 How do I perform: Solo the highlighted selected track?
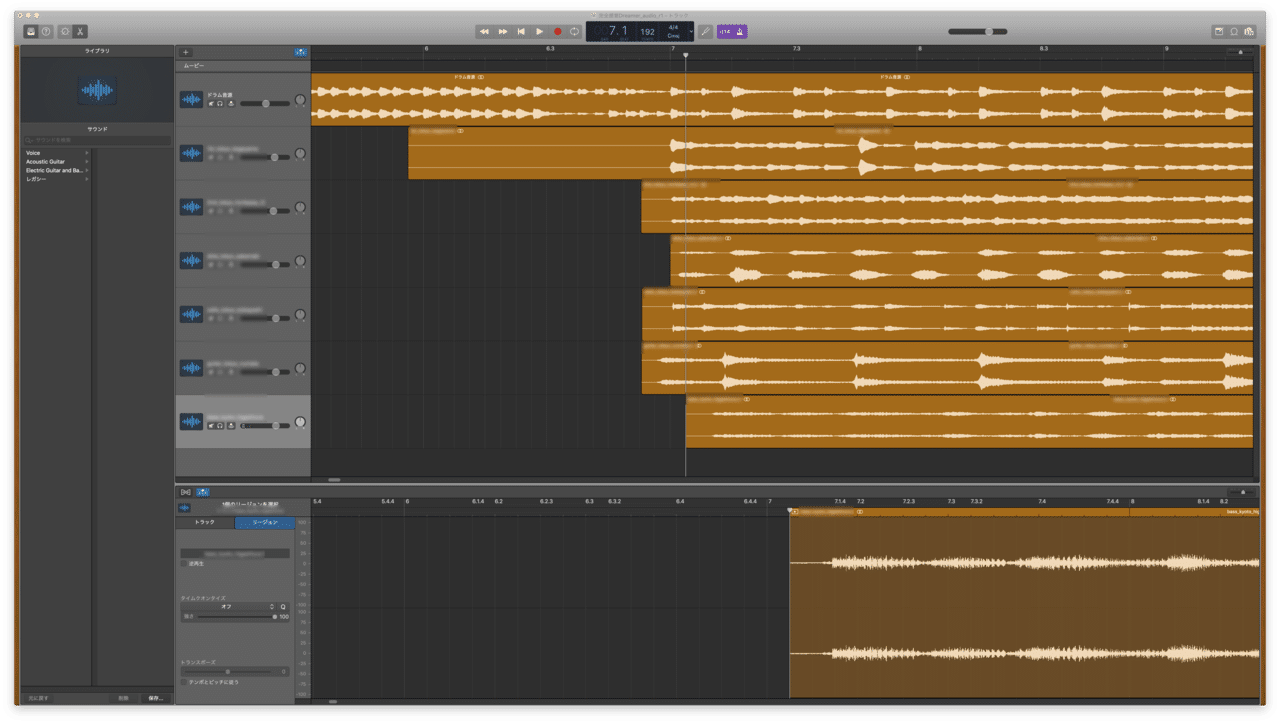click(x=221, y=425)
